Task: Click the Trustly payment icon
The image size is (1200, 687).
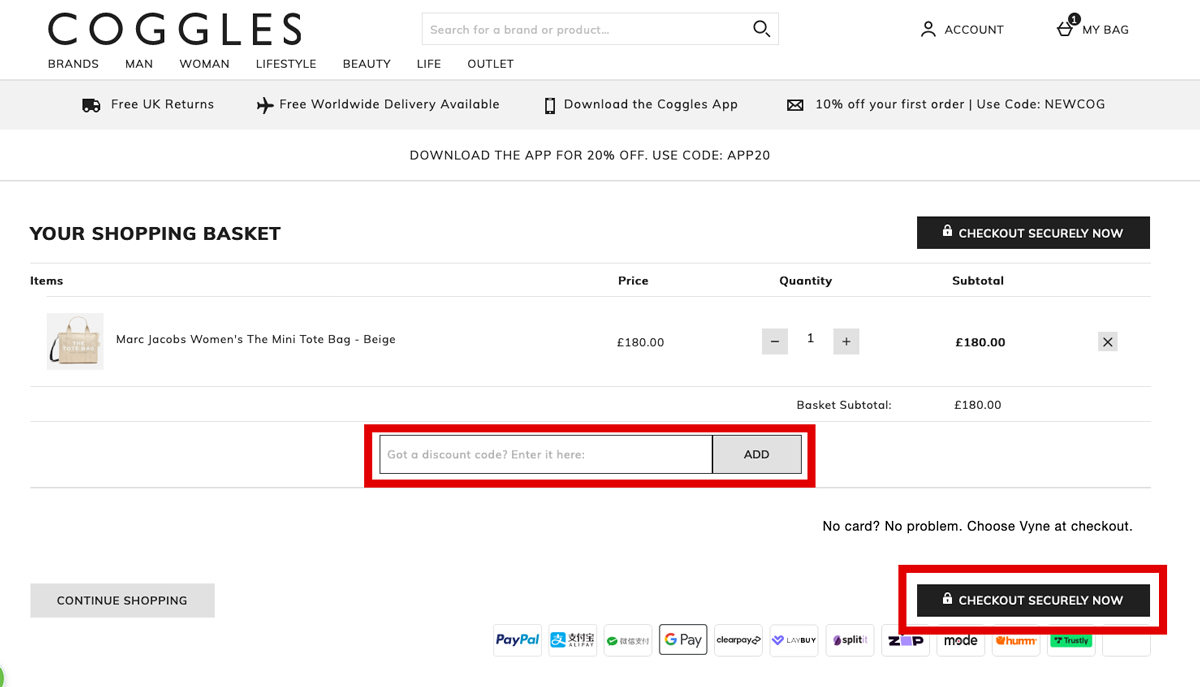Action: tap(1071, 640)
